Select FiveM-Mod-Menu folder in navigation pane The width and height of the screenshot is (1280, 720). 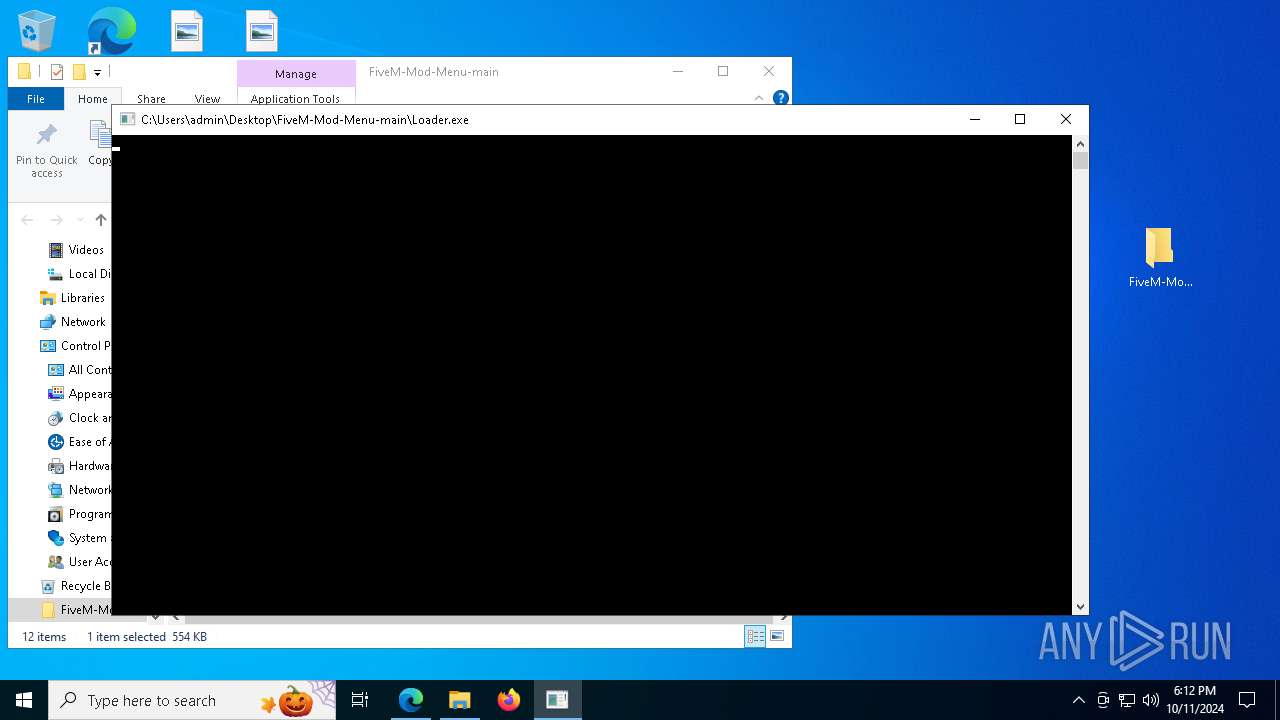74,610
